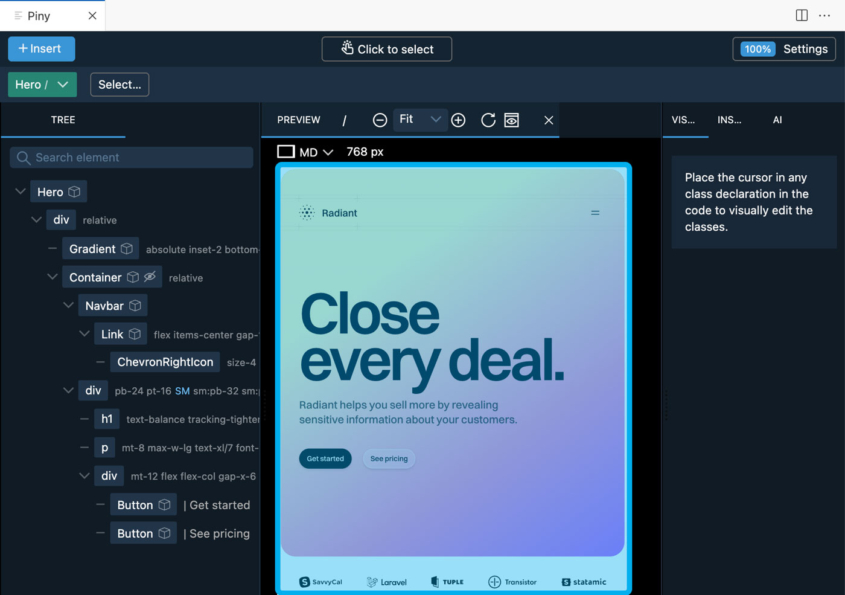Click the search magnifier in the Tree panel
Viewport: 845px width, 595px height.
[x=22, y=157]
